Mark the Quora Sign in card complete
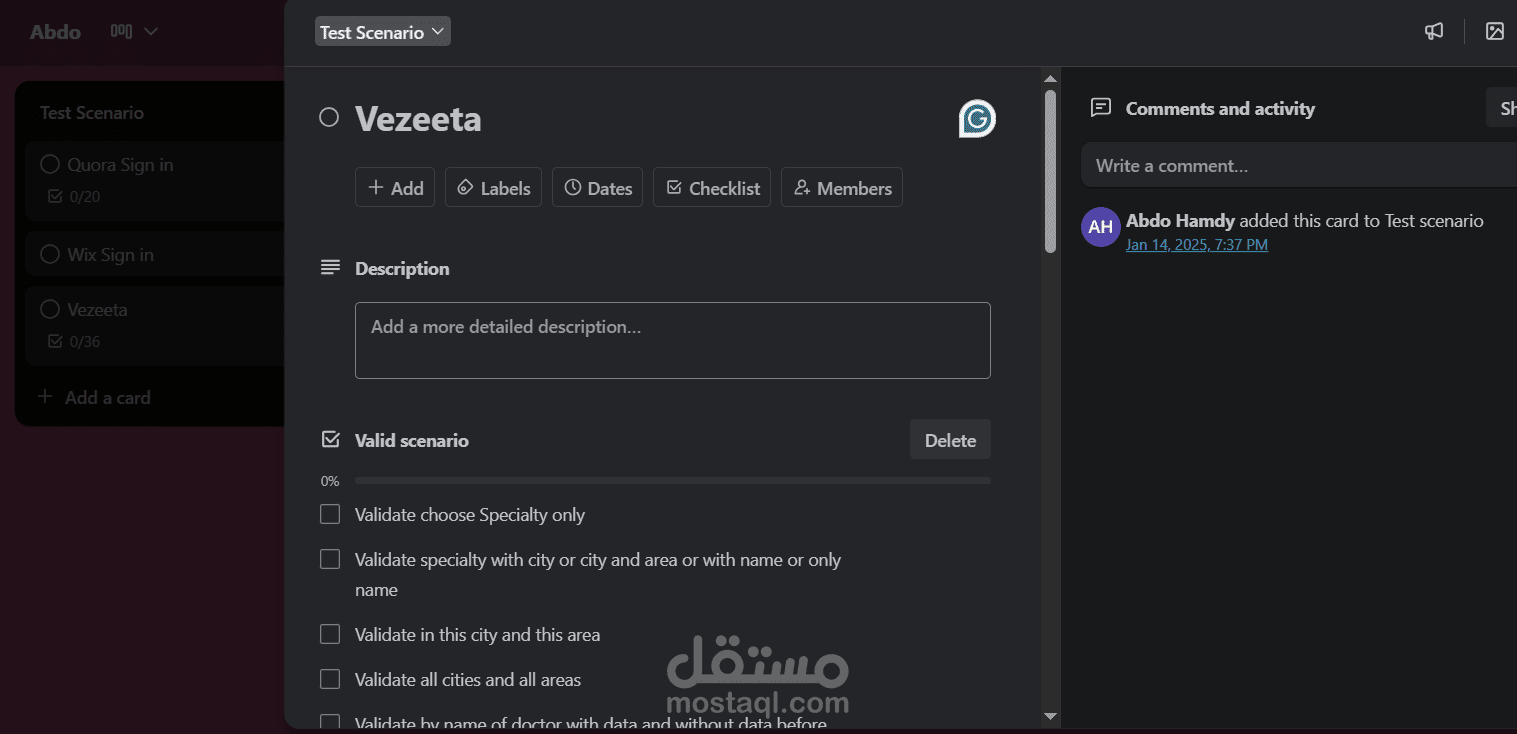Viewport: 1517px width, 734px height. click(50, 165)
